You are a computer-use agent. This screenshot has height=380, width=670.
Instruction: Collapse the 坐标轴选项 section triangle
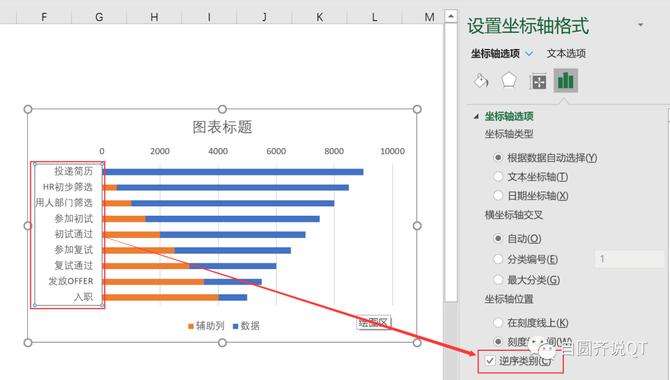[x=476, y=116]
